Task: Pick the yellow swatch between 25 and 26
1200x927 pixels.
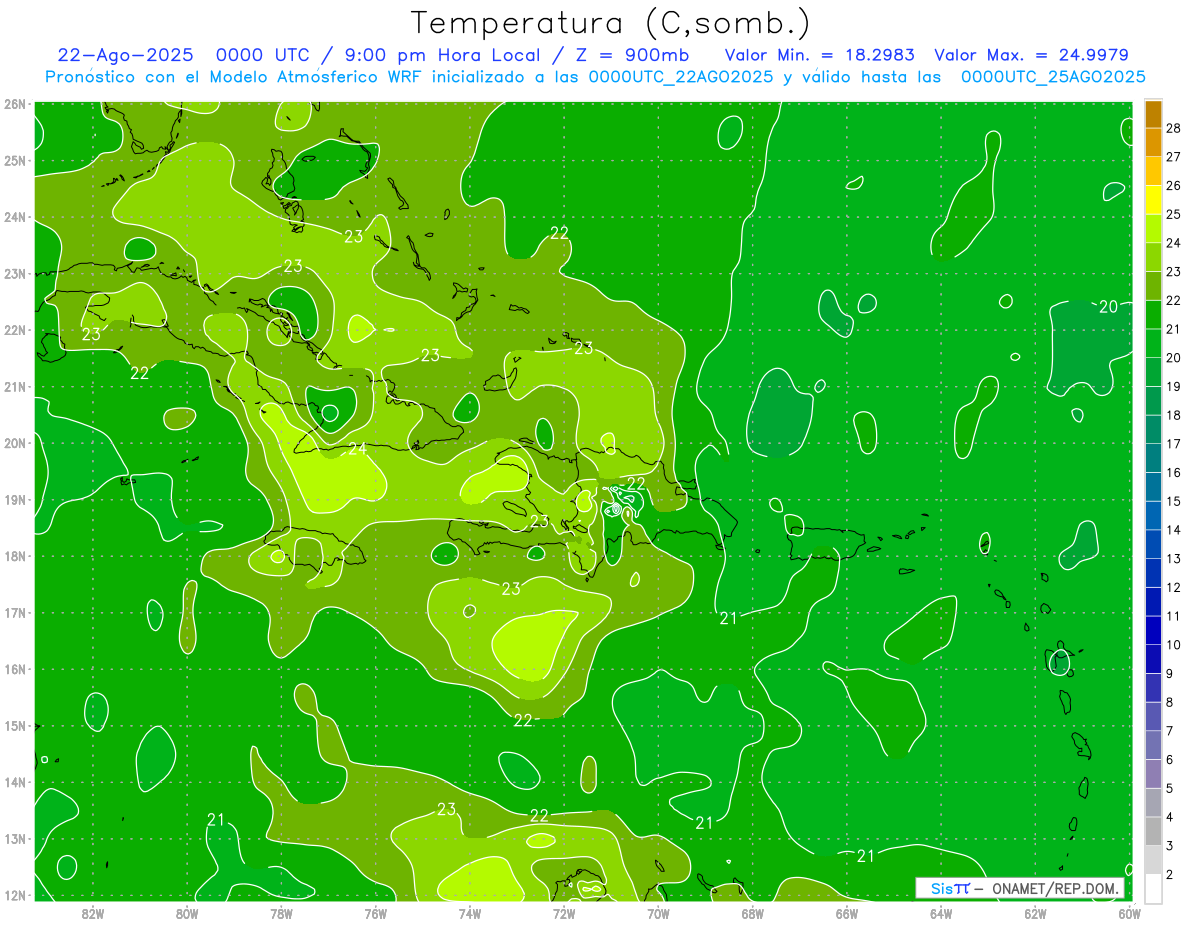Action: [1153, 200]
